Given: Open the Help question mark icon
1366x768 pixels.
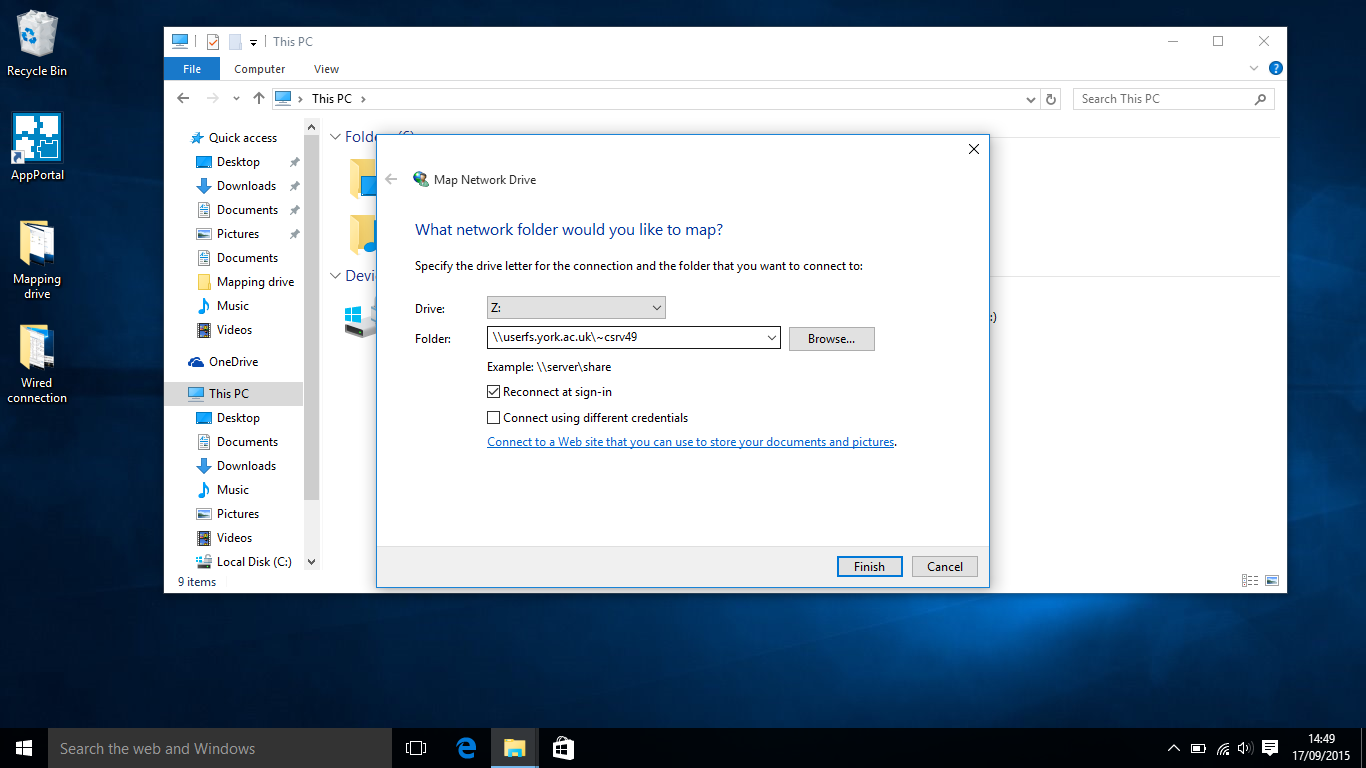Looking at the screenshot, I should tap(1276, 69).
